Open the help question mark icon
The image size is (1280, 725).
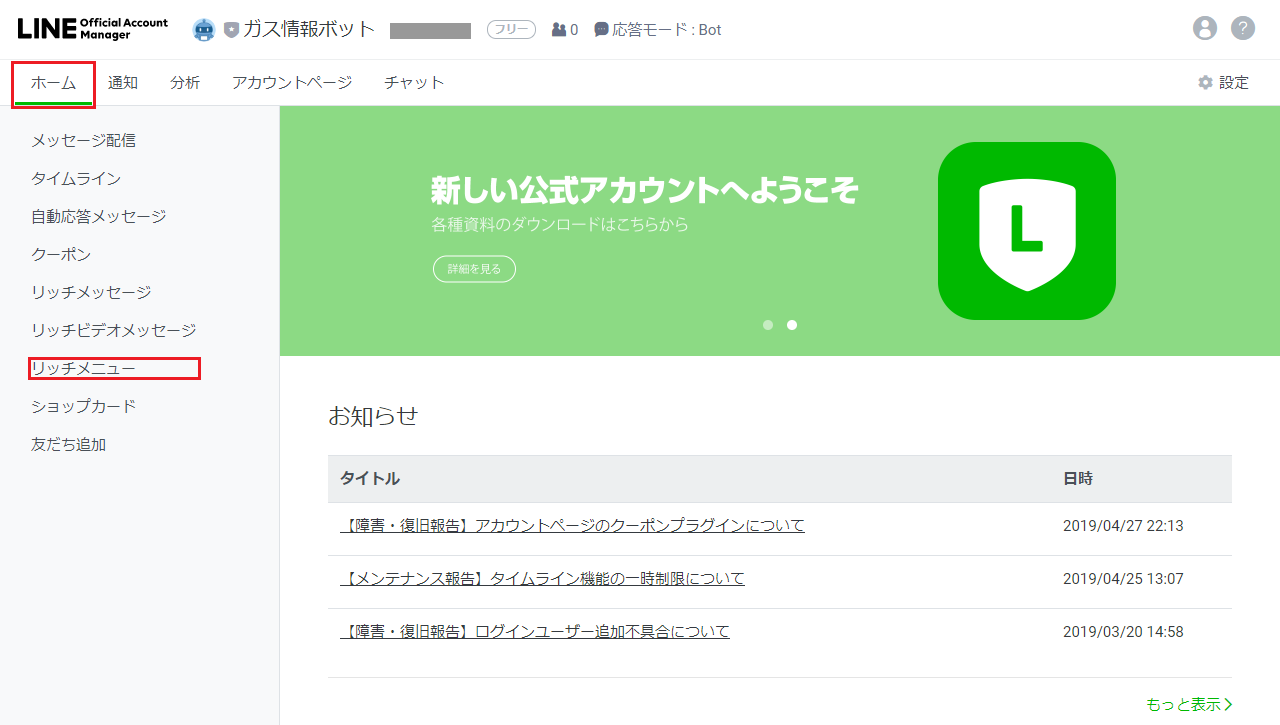tap(1243, 28)
